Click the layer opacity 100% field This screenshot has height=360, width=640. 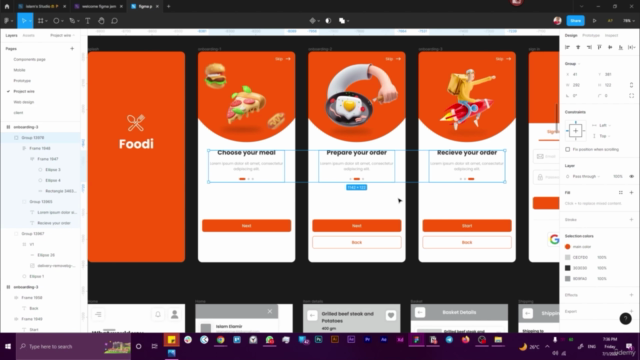point(618,176)
